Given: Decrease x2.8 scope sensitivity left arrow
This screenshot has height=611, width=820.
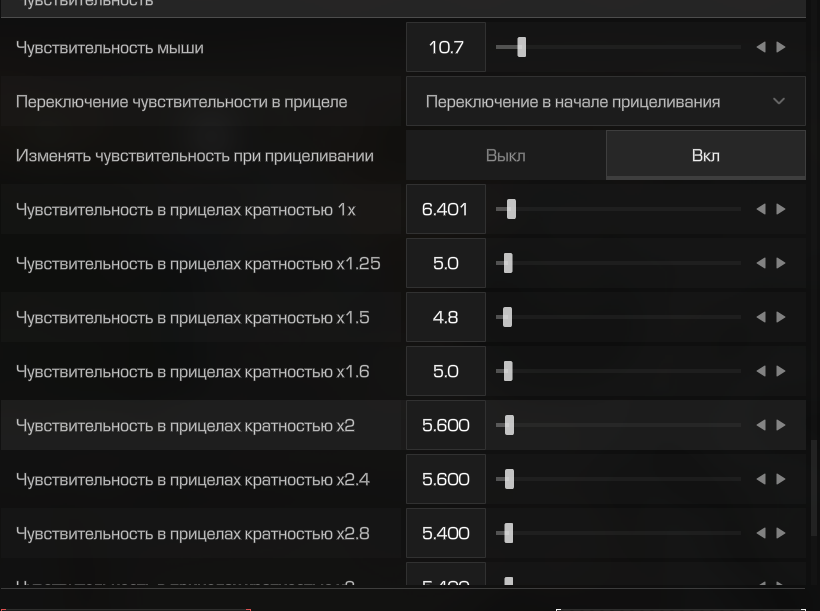Looking at the screenshot, I should coord(761,533).
